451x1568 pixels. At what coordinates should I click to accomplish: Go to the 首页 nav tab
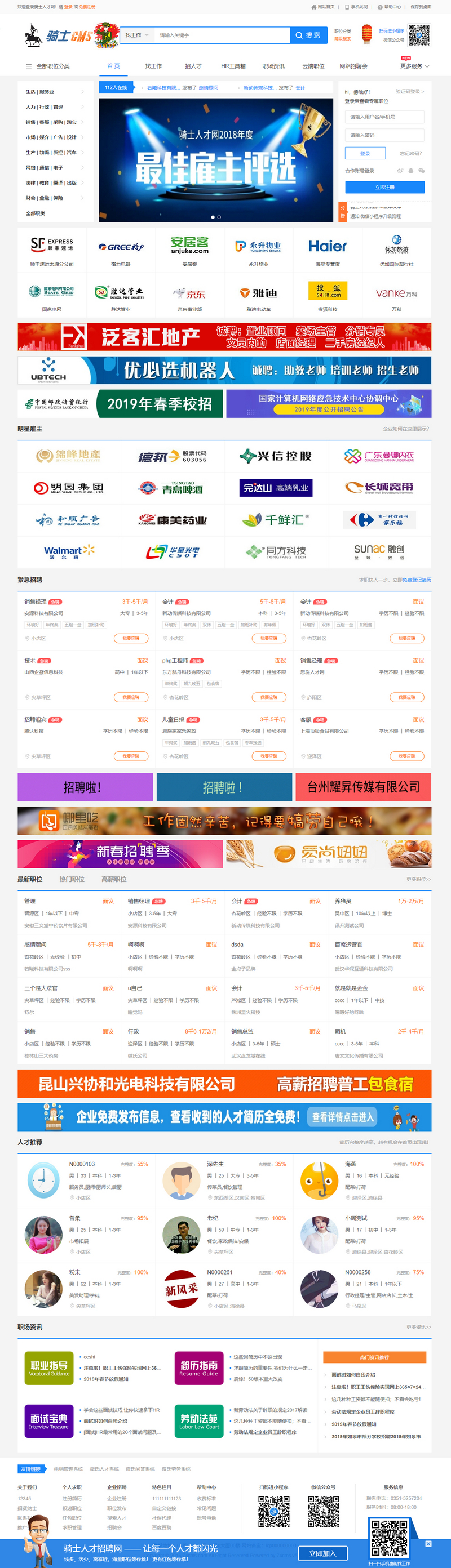113,66
